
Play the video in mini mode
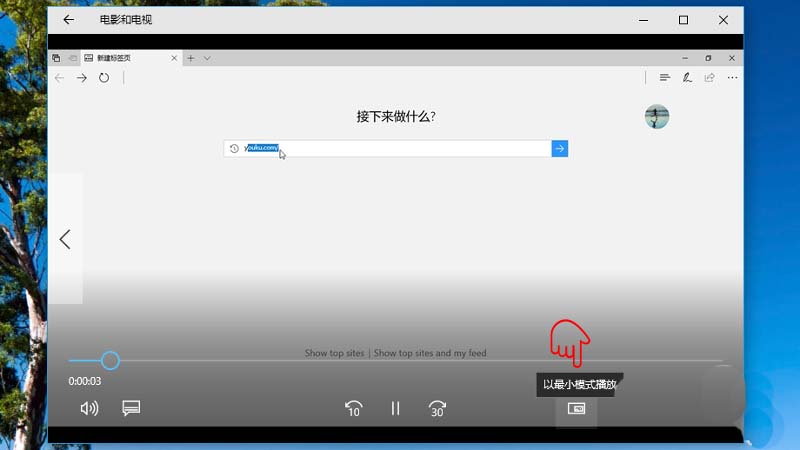coord(576,408)
